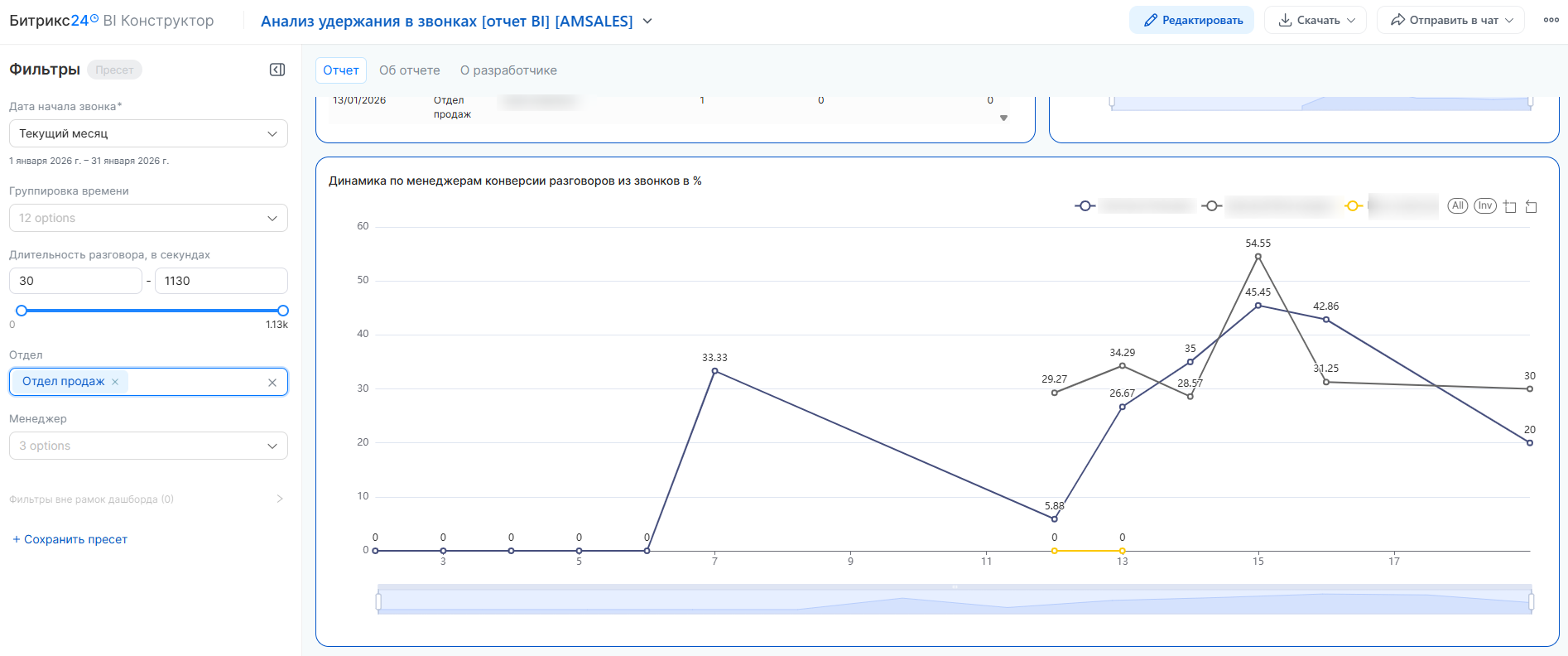
Task: Click the pencil icon in Редактировать
Action: point(1150,20)
